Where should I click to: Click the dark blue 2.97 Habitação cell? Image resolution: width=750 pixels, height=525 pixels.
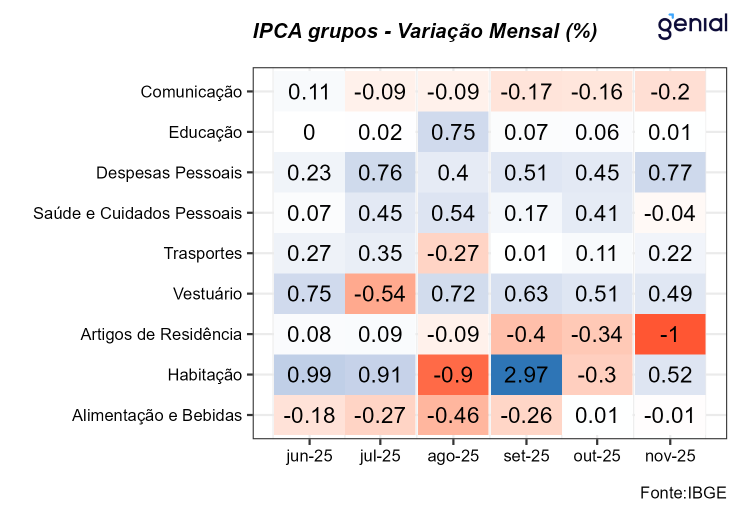click(525, 375)
